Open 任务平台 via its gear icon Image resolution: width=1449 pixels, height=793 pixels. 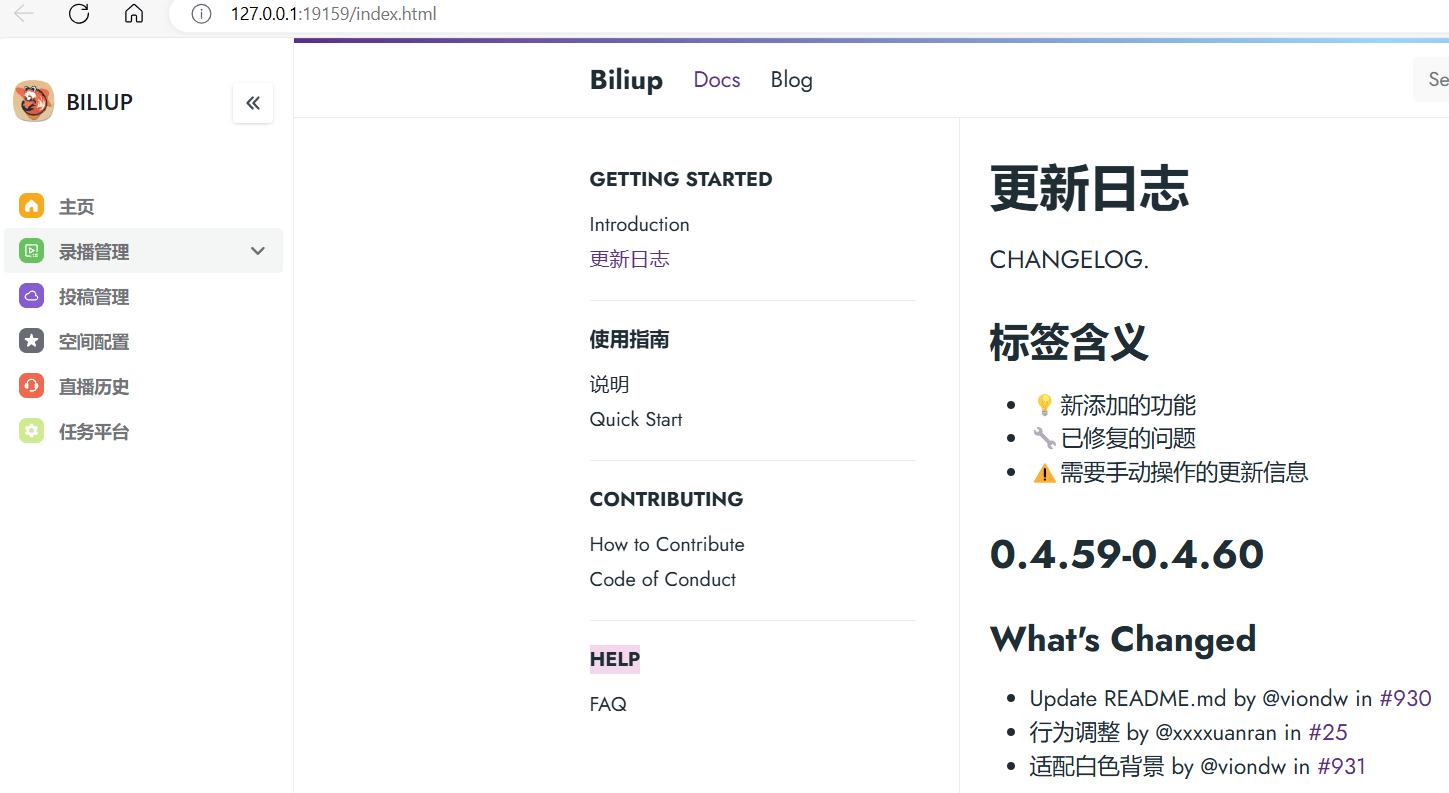click(x=31, y=431)
